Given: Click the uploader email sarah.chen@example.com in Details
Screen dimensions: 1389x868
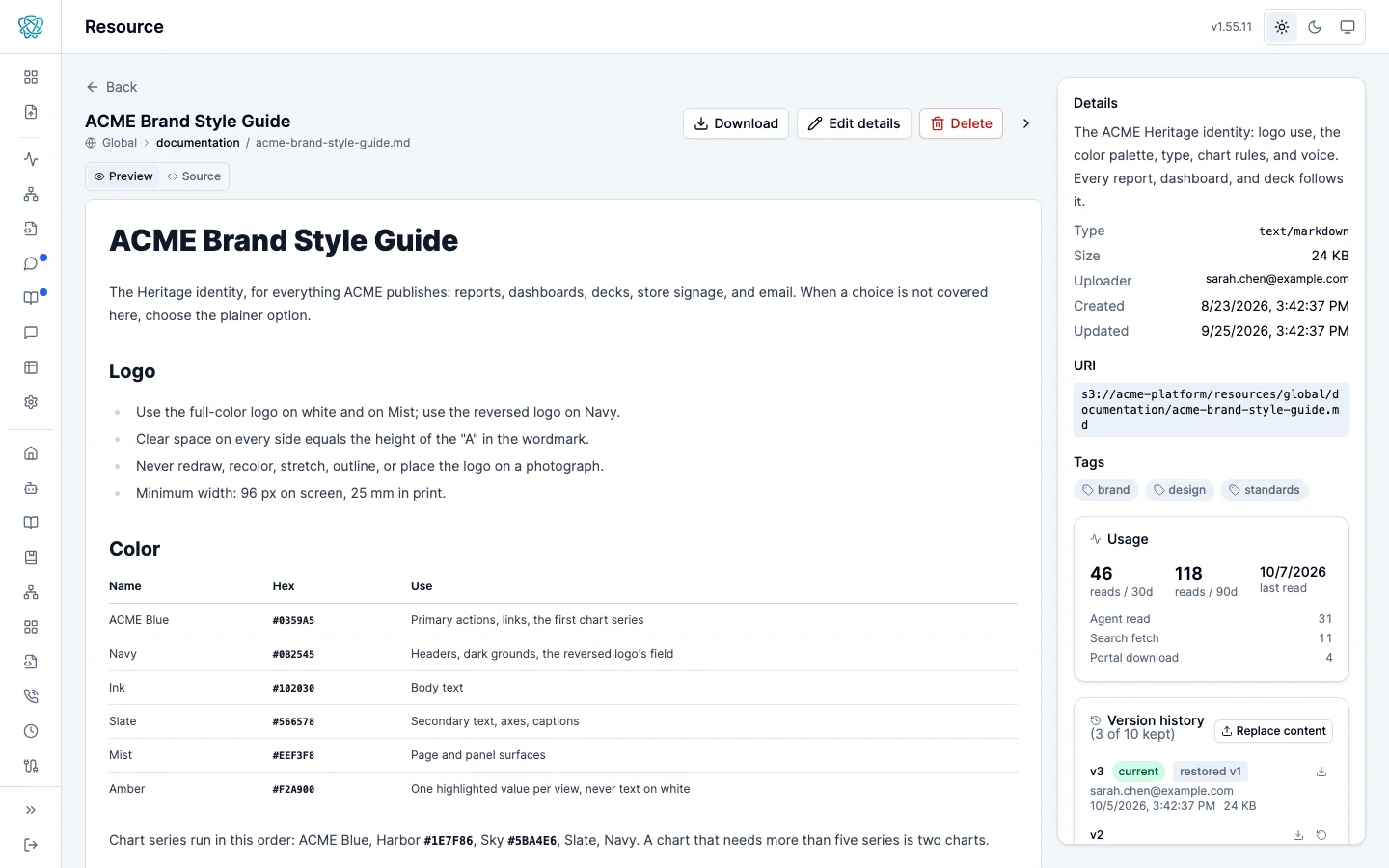Looking at the screenshot, I should 1277,279.
